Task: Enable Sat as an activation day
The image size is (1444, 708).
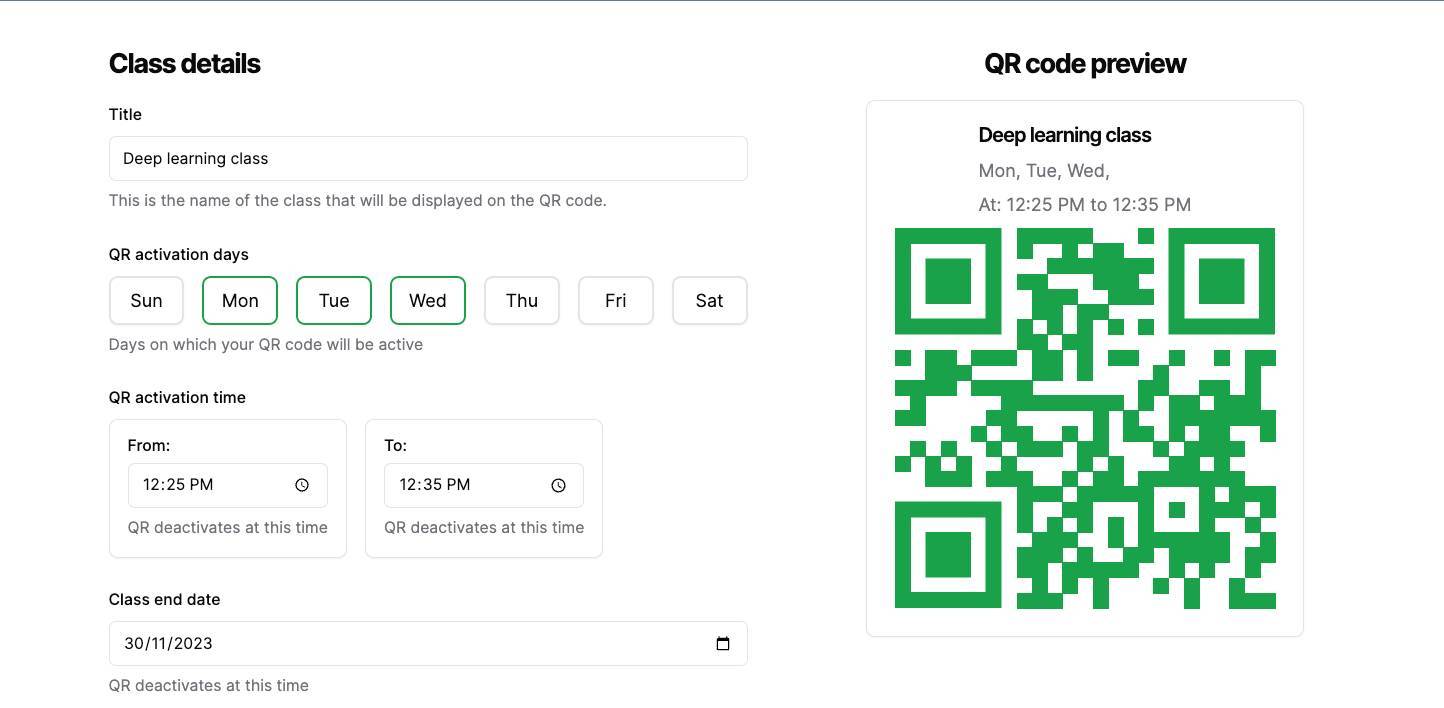Action: tap(710, 301)
